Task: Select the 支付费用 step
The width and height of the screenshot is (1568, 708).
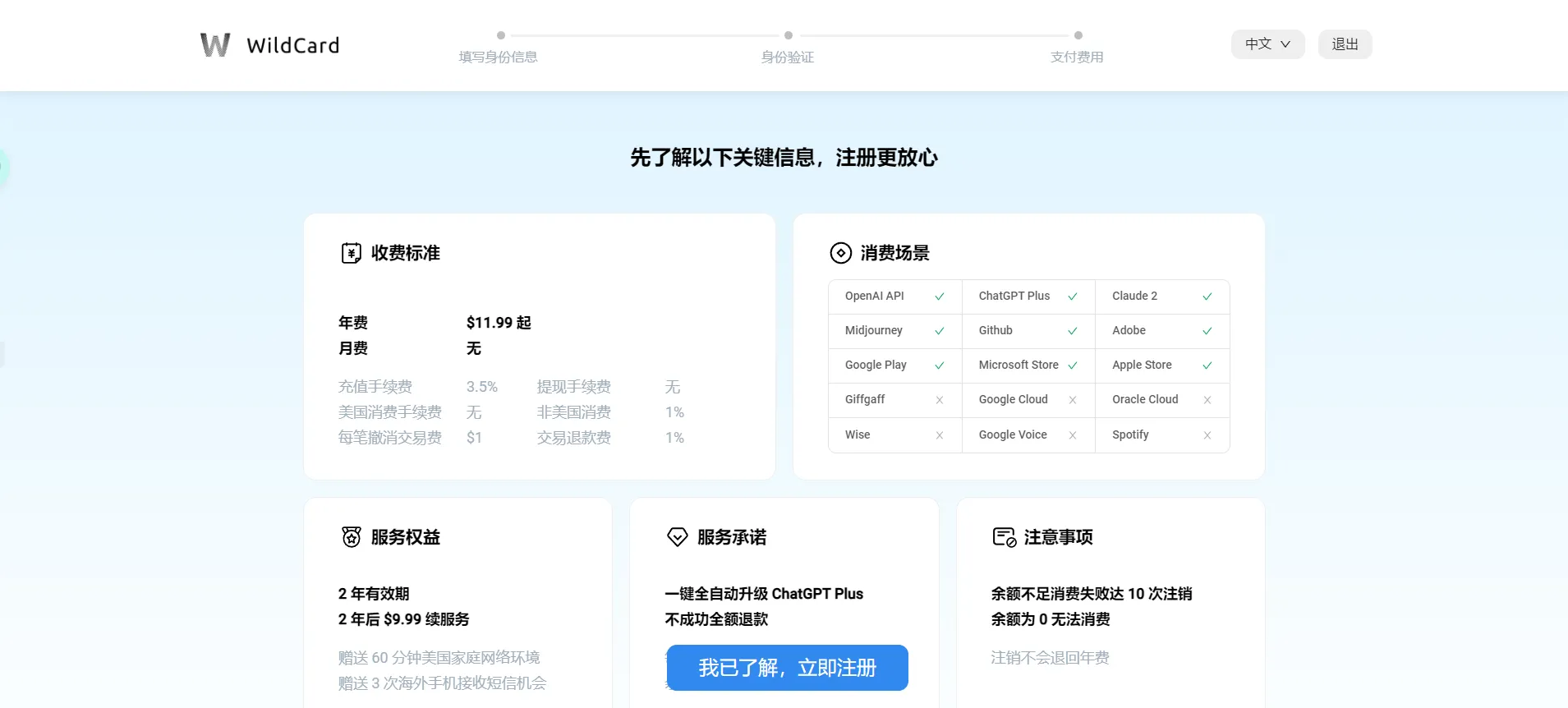Action: tap(1076, 57)
